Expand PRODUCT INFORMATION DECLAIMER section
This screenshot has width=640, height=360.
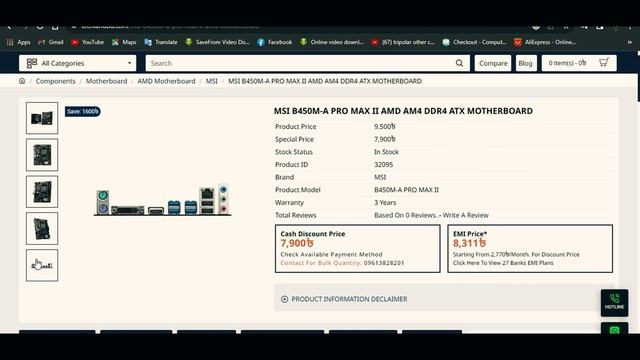444,299
